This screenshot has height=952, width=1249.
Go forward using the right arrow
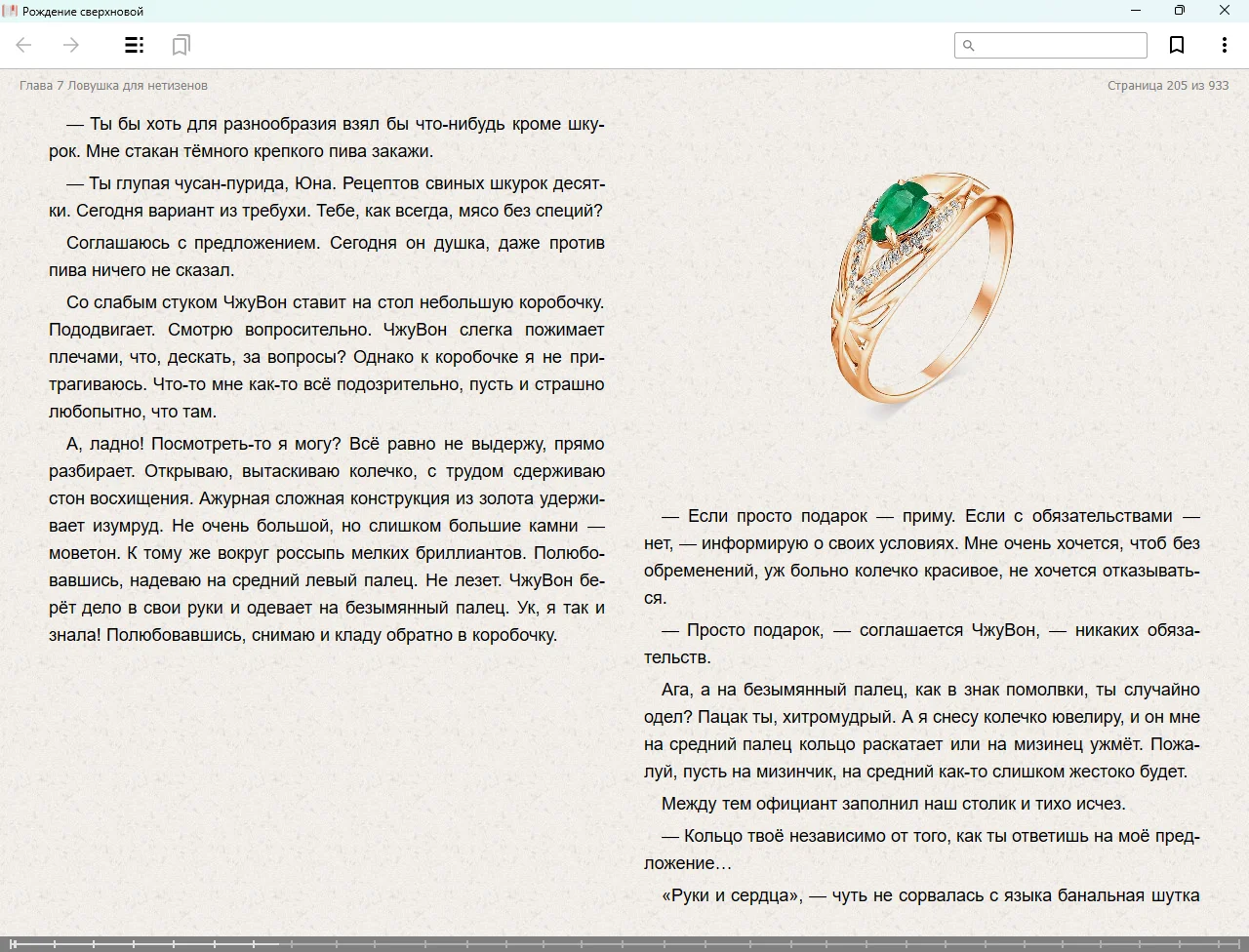[71, 45]
